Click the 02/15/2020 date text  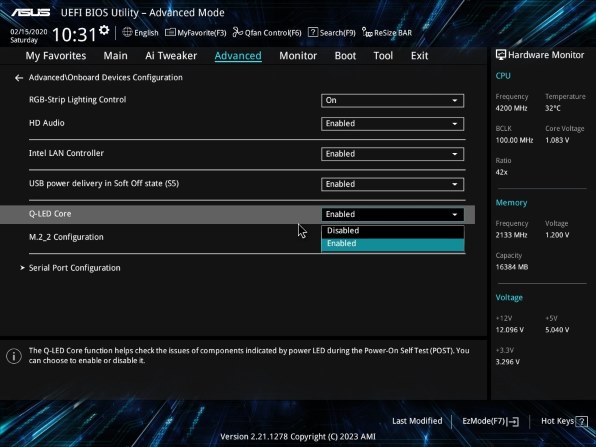(x=29, y=32)
